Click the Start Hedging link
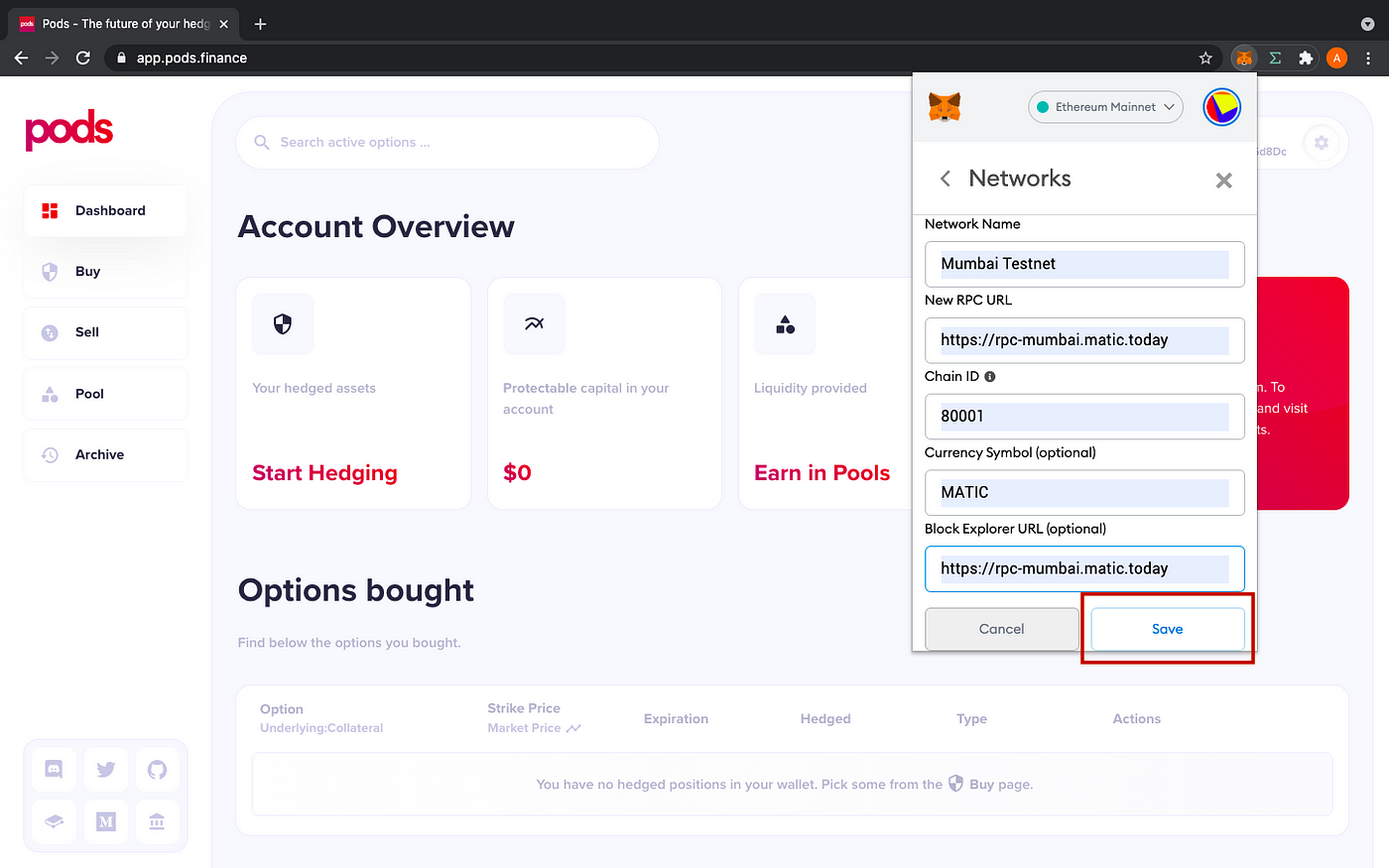Screen dimensions: 1389x868 pyautogui.click(x=324, y=473)
